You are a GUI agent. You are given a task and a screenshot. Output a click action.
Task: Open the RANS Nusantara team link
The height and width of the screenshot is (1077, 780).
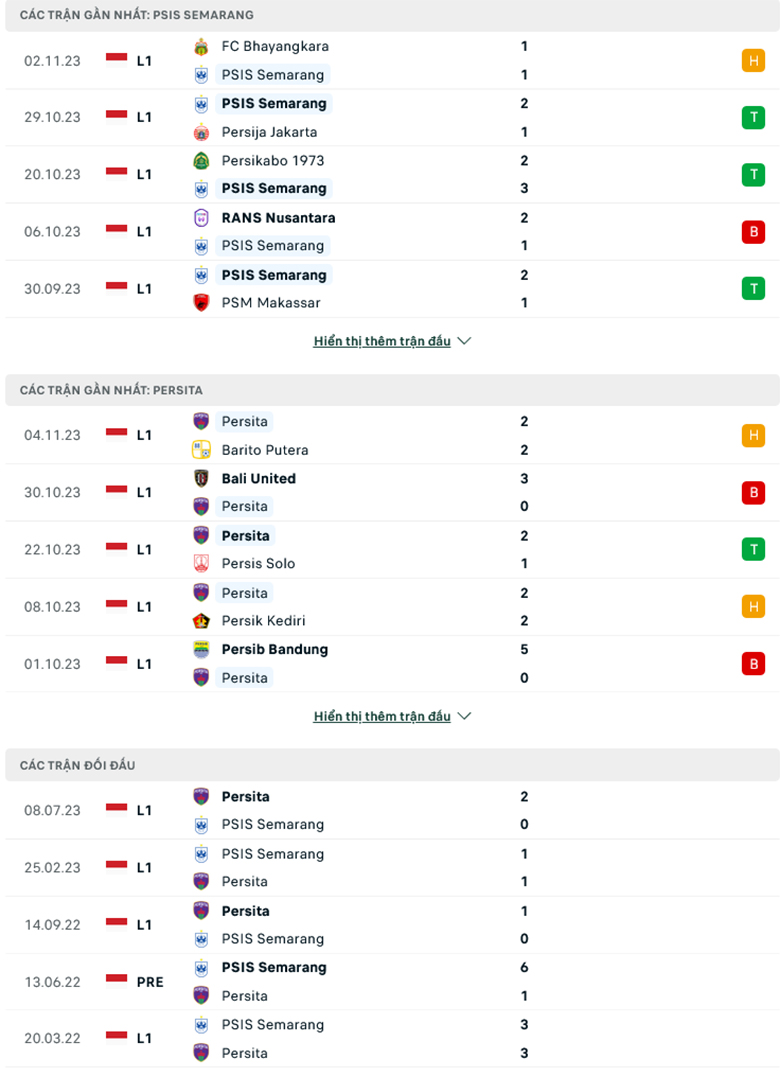[x=278, y=218]
